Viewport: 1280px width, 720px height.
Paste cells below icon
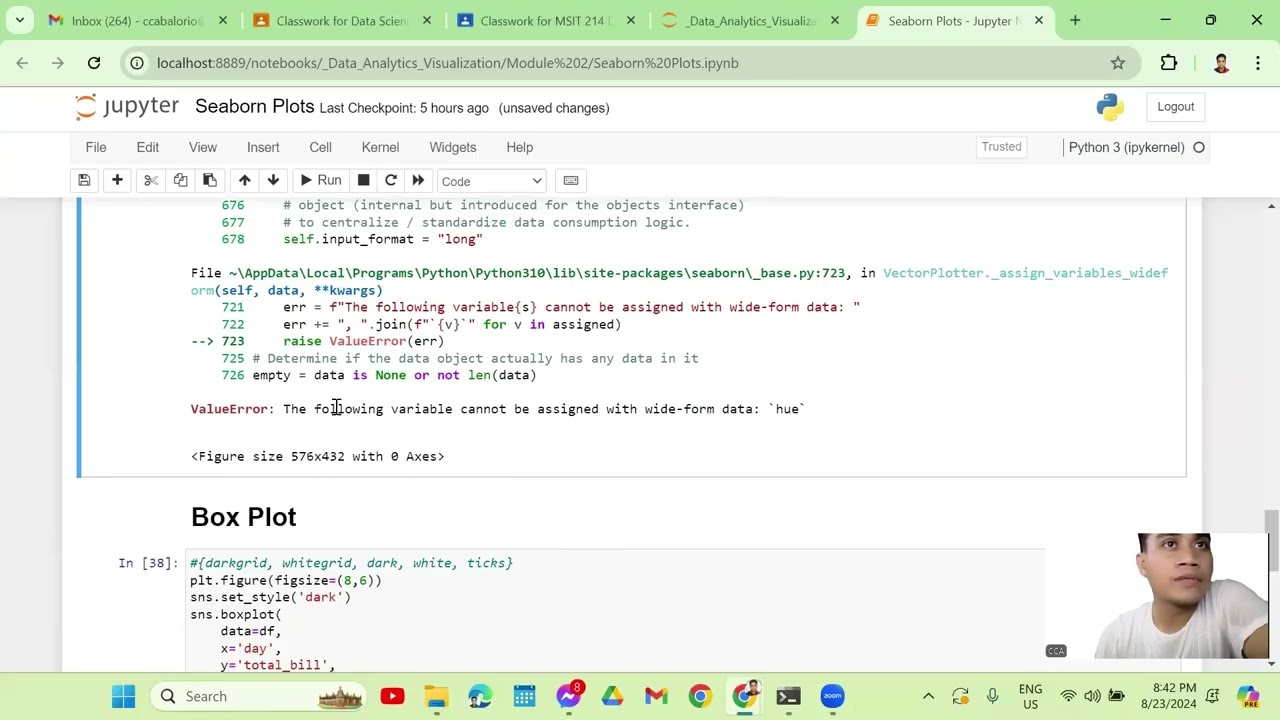[210, 181]
